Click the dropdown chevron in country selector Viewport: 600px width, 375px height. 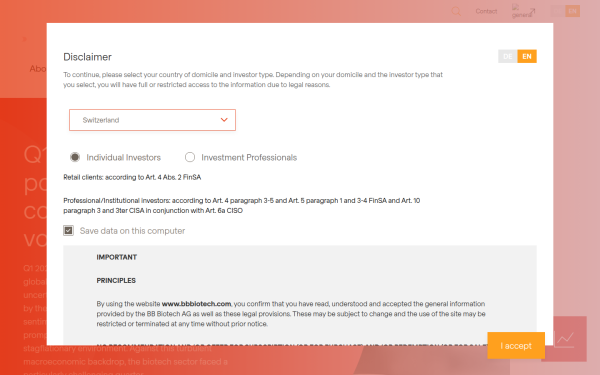click(x=224, y=120)
